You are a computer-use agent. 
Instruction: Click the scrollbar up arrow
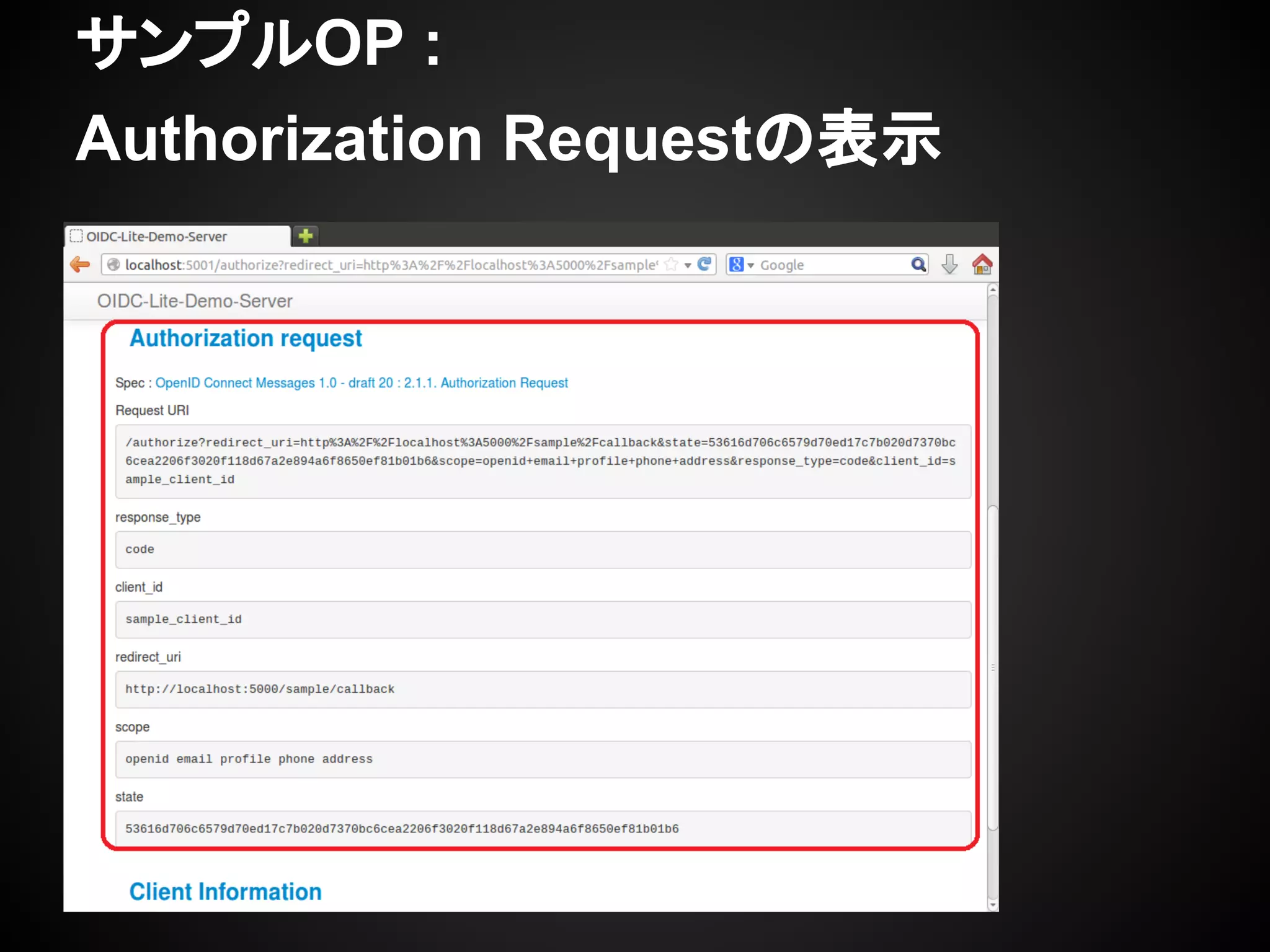coord(993,289)
